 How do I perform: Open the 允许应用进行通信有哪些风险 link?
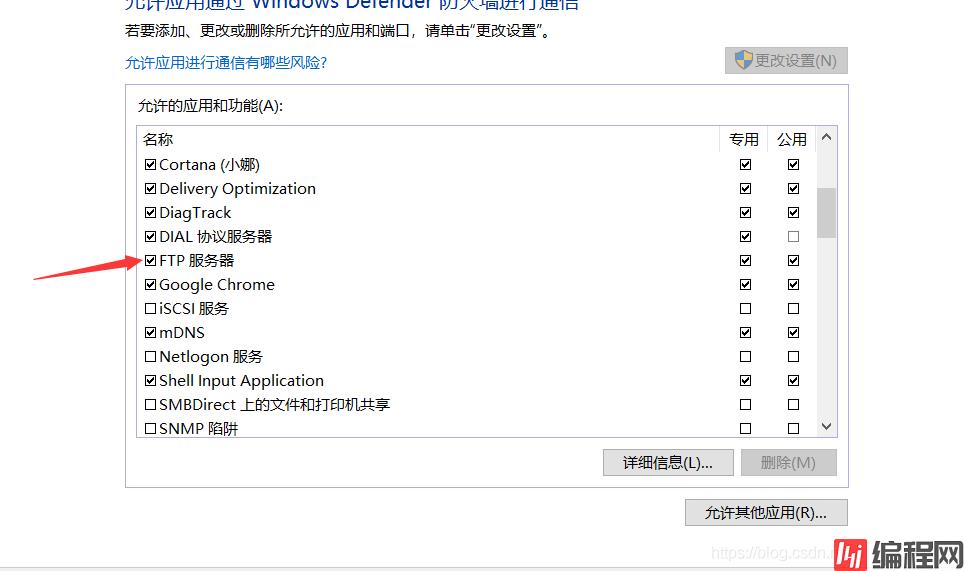[226, 63]
